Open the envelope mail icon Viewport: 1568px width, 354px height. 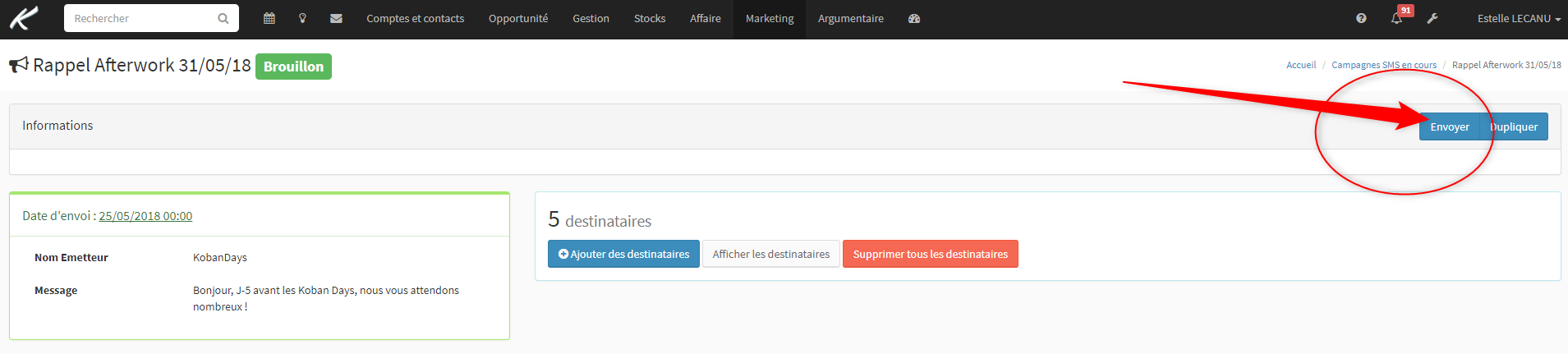[x=336, y=18]
